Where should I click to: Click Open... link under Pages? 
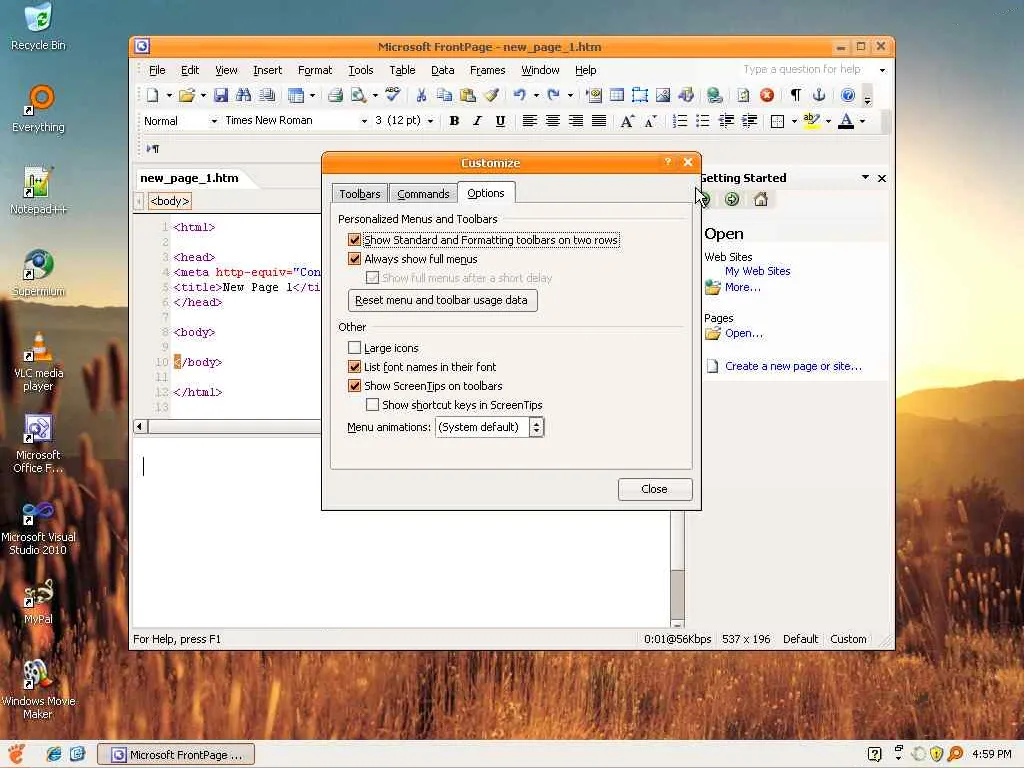tap(744, 334)
